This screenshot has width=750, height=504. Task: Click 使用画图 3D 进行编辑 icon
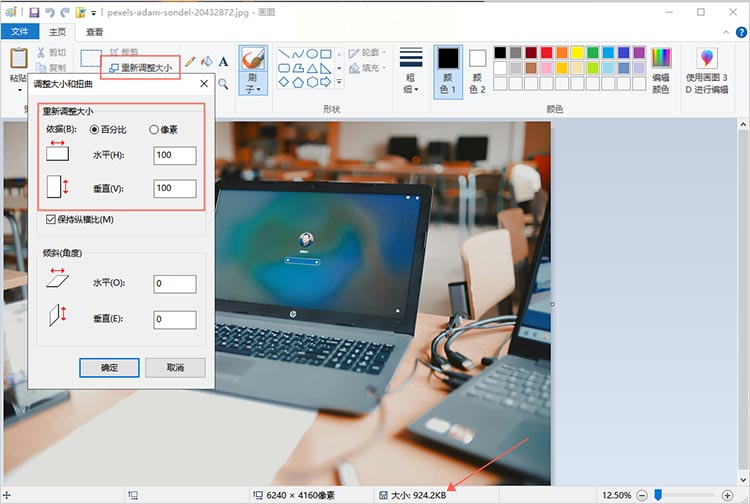(x=706, y=58)
